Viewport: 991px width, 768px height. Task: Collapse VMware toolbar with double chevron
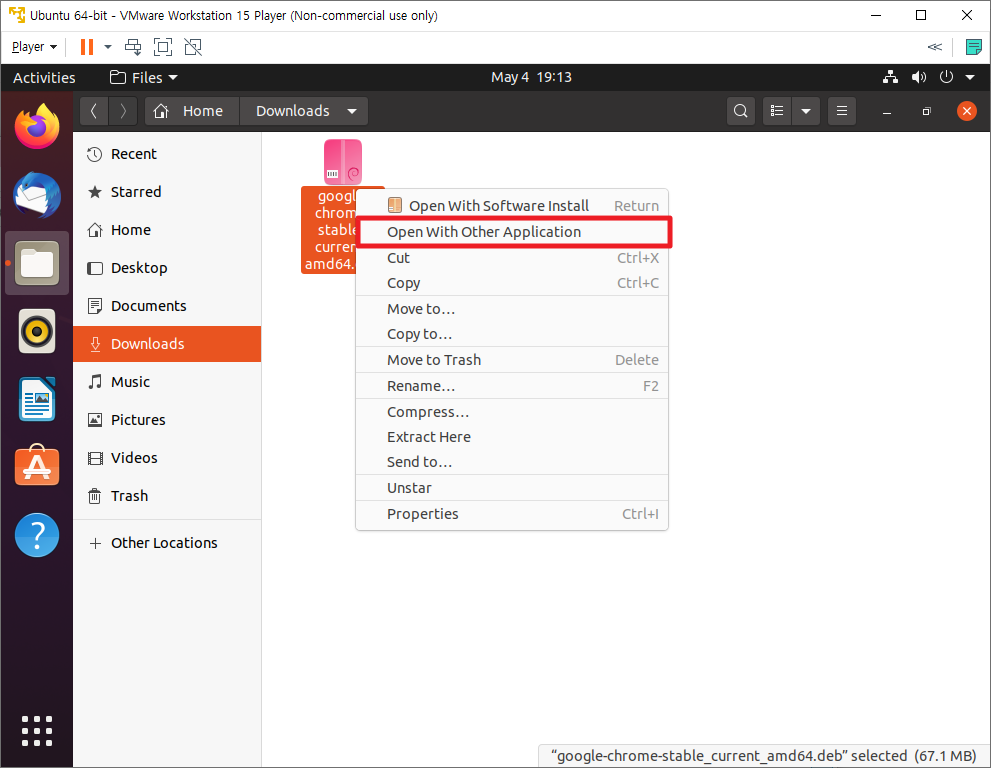[935, 47]
